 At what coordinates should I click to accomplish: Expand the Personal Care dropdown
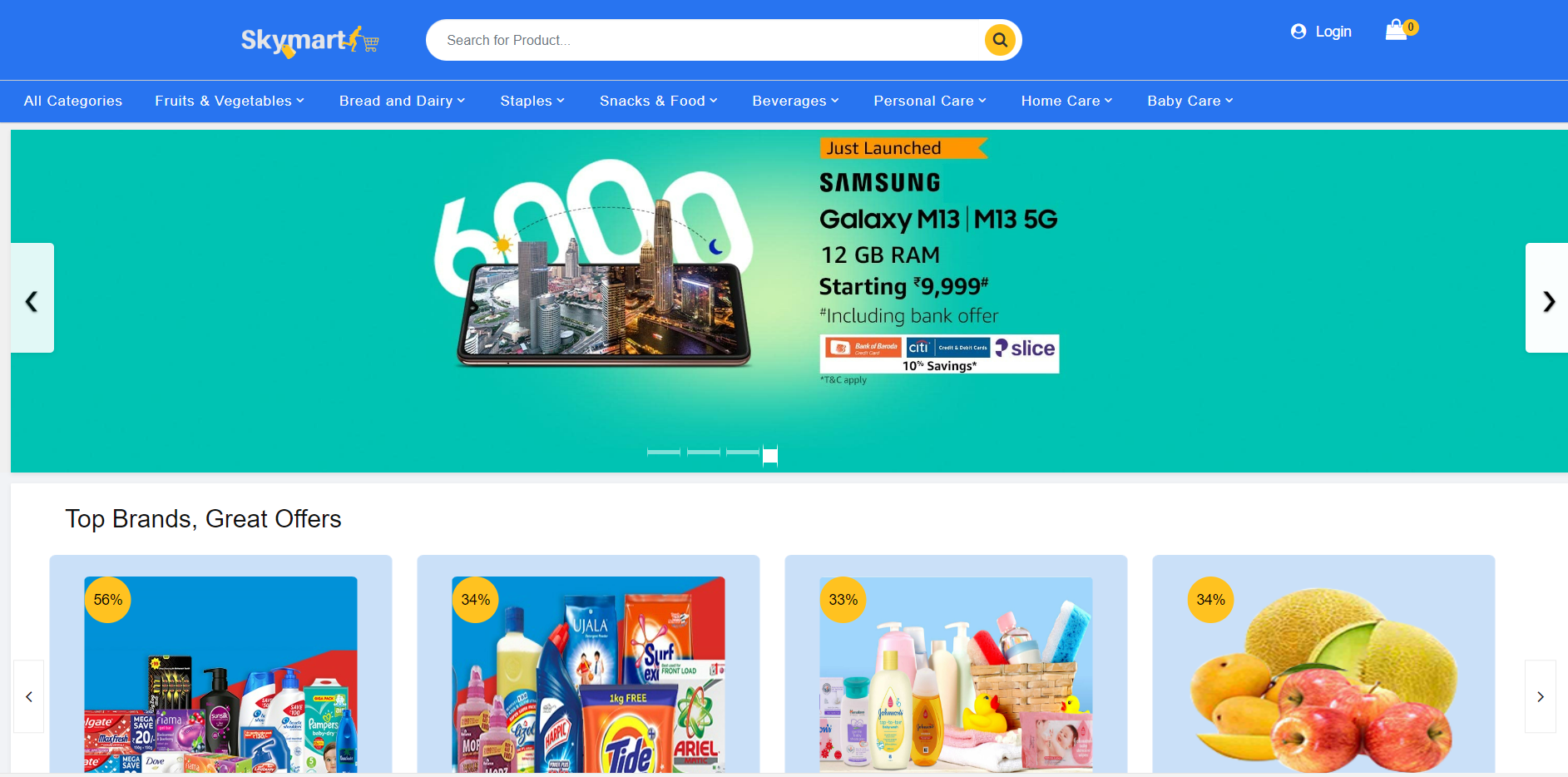click(930, 101)
